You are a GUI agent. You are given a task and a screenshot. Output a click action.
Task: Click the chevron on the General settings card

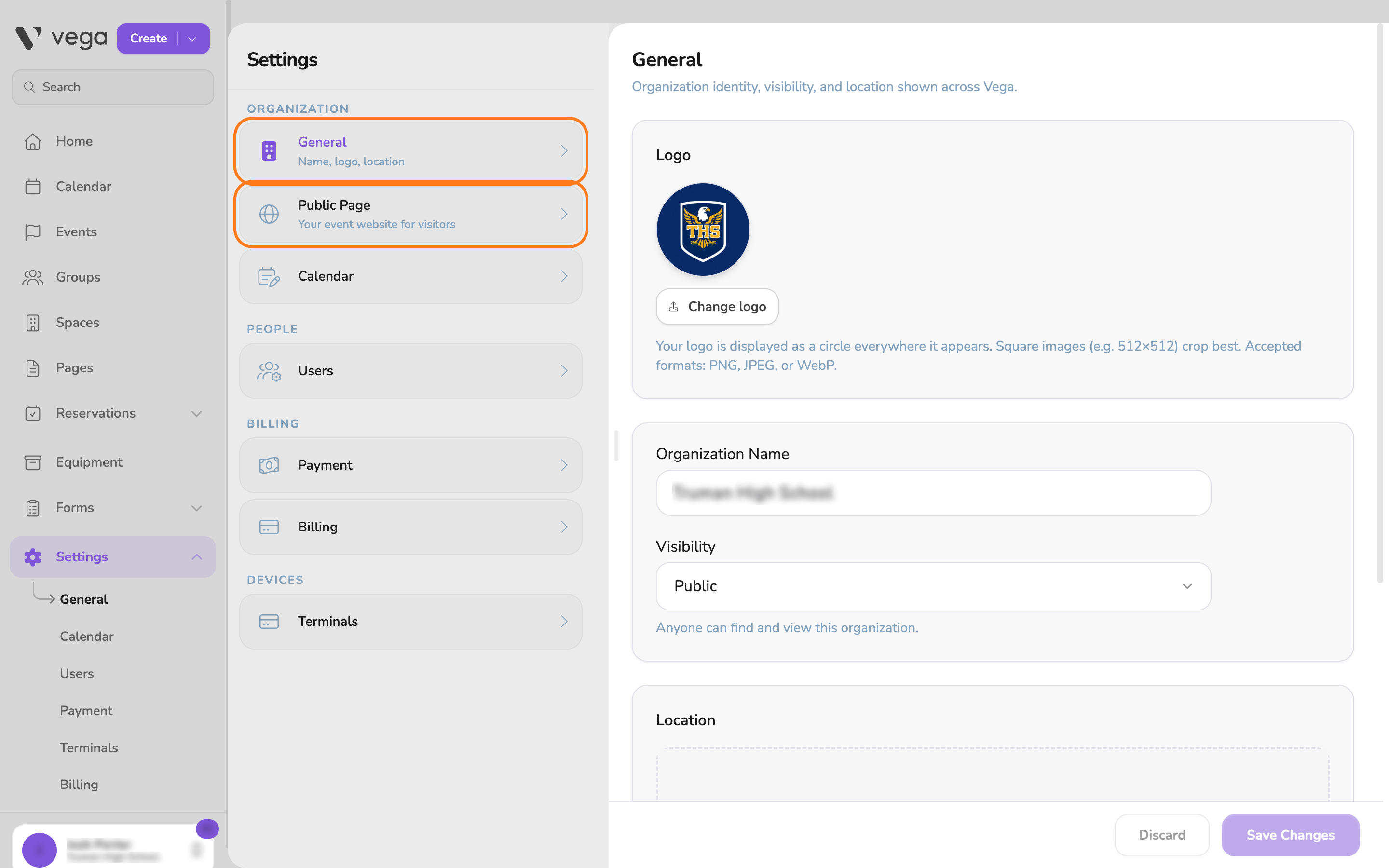tap(564, 151)
